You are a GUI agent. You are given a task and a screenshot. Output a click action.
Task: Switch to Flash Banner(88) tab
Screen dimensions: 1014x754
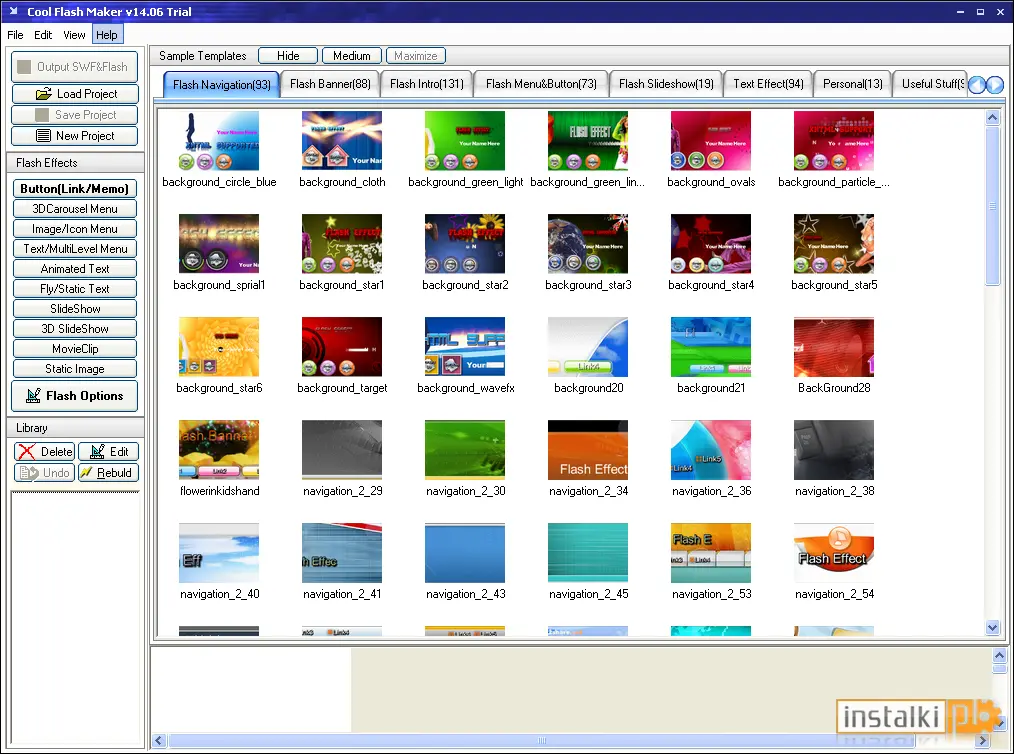330,84
